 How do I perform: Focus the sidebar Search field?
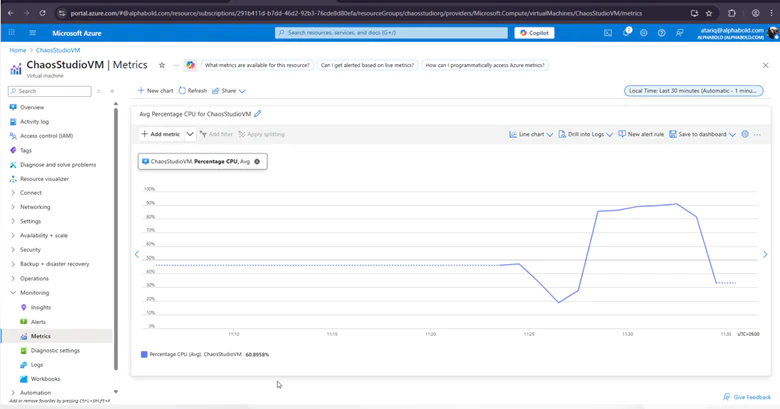pyautogui.click(x=50, y=91)
